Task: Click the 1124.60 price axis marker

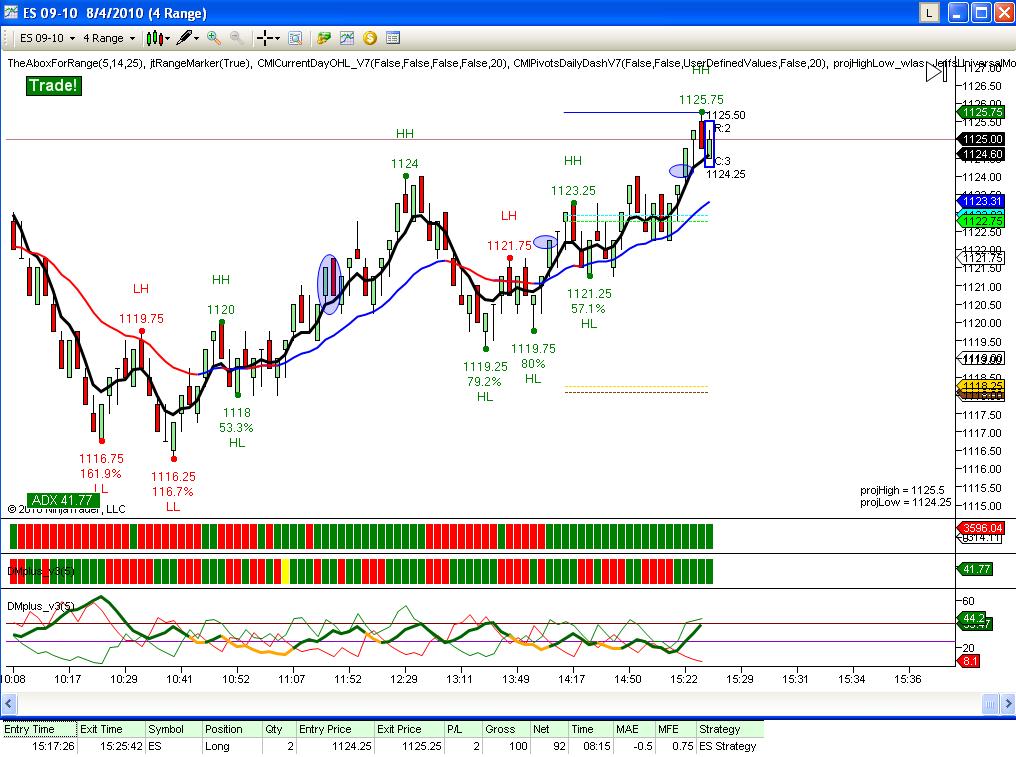Action: click(982, 154)
